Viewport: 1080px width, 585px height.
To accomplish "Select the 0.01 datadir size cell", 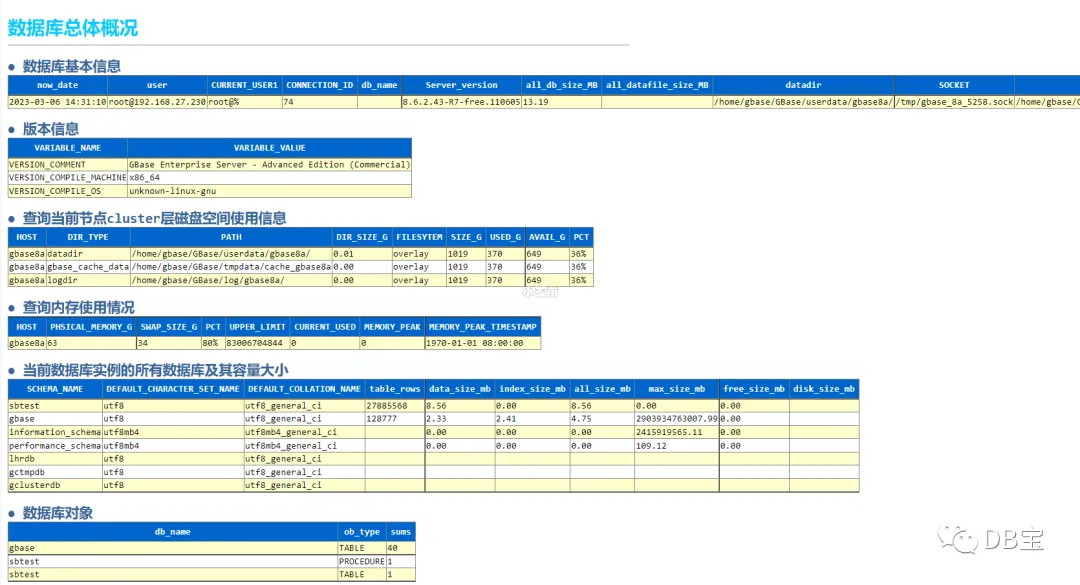I will click(362, 254).
